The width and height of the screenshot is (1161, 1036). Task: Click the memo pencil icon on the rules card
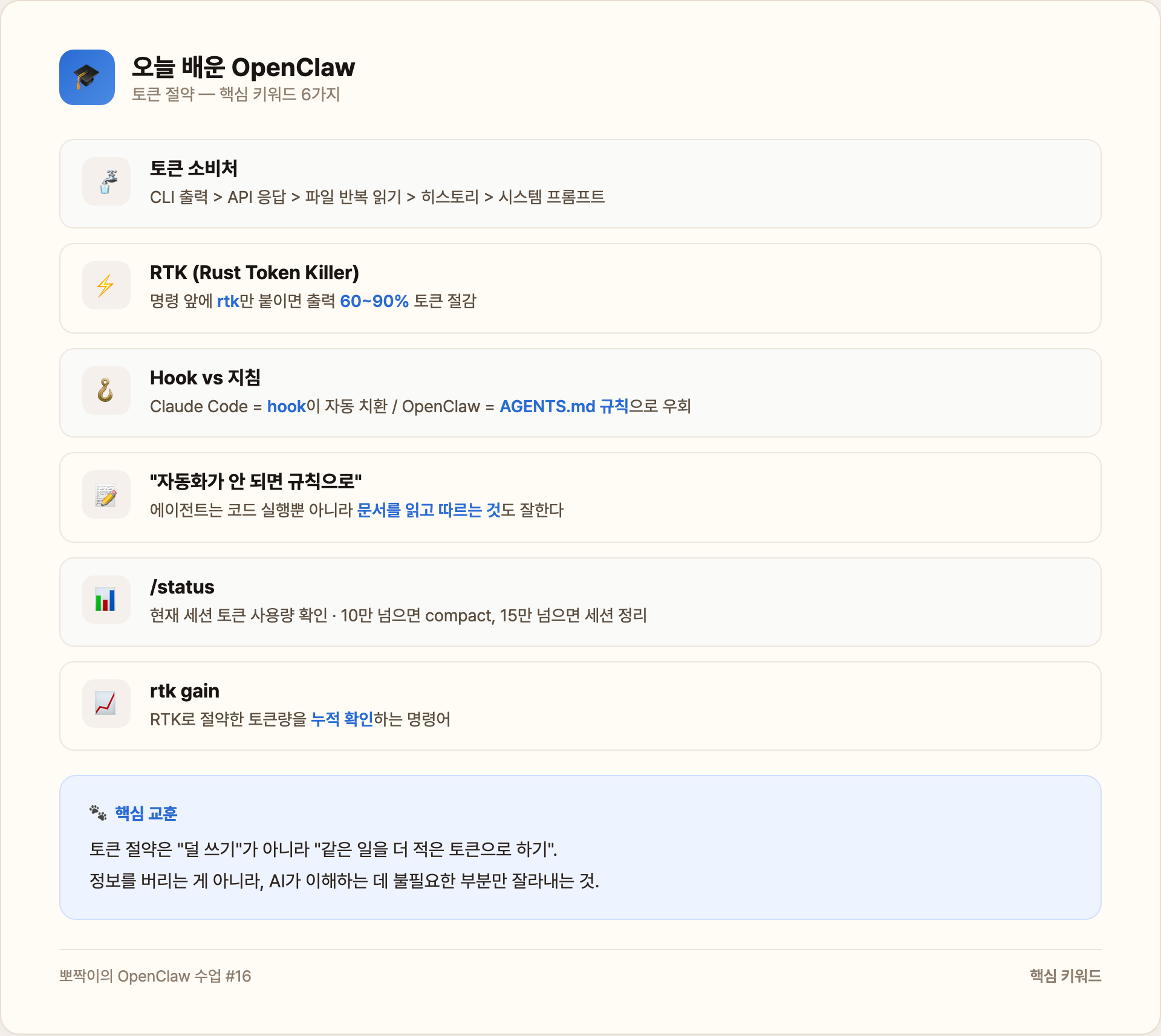106,494
